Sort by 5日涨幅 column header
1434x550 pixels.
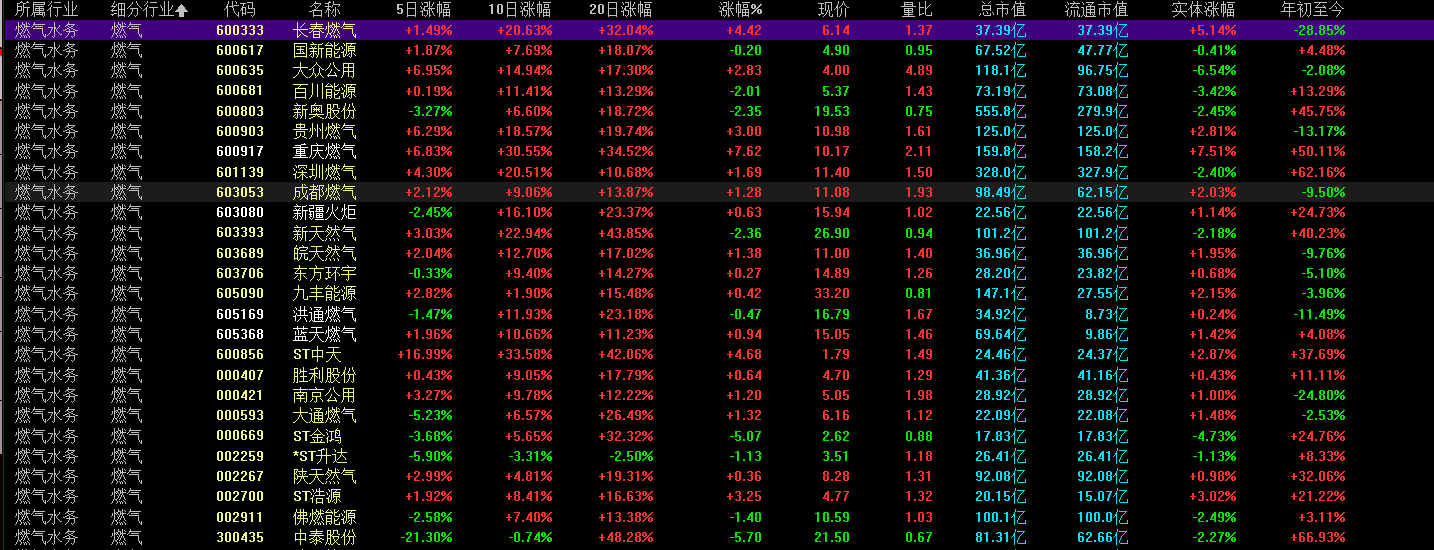[x=424, y=10]
